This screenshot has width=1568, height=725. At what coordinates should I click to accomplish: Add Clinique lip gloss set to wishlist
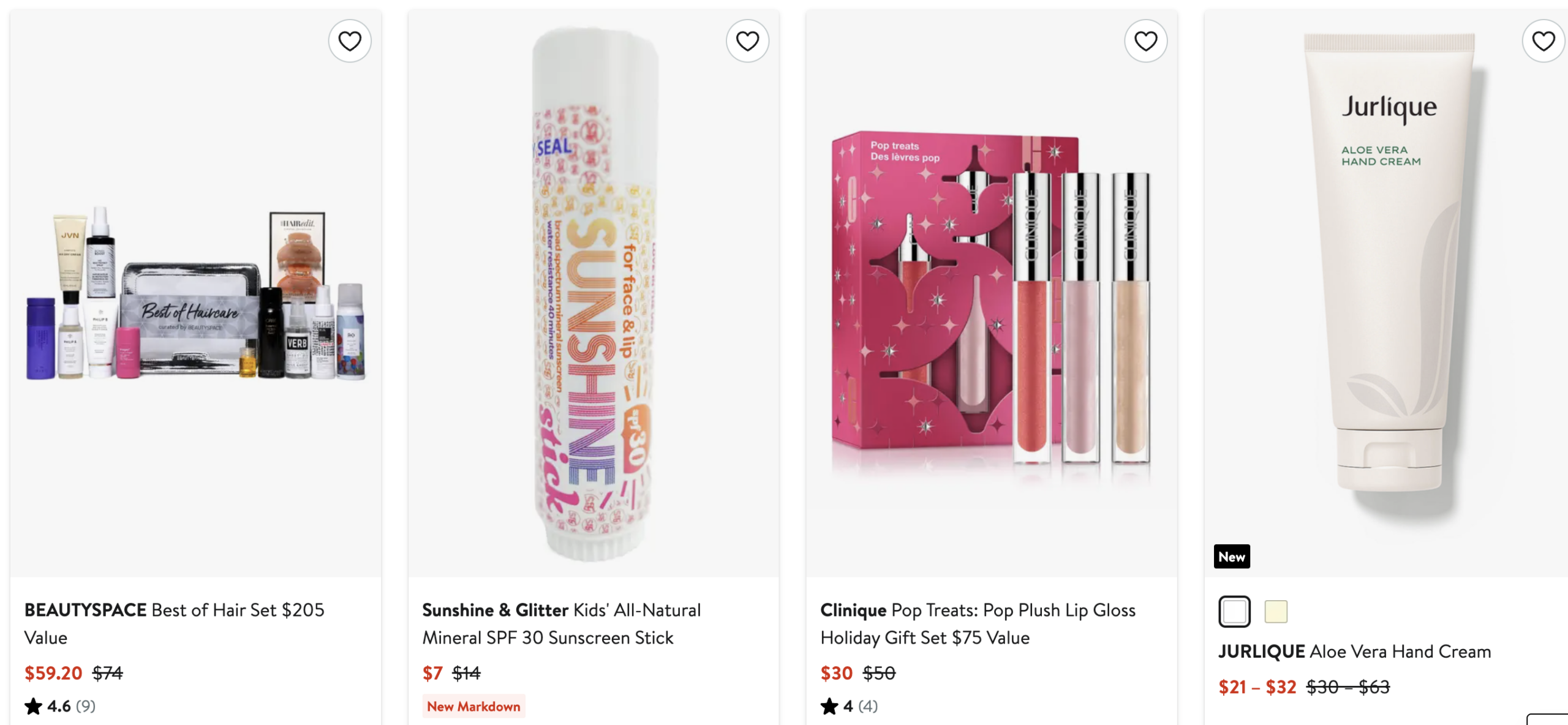[x=1145, y=41]
